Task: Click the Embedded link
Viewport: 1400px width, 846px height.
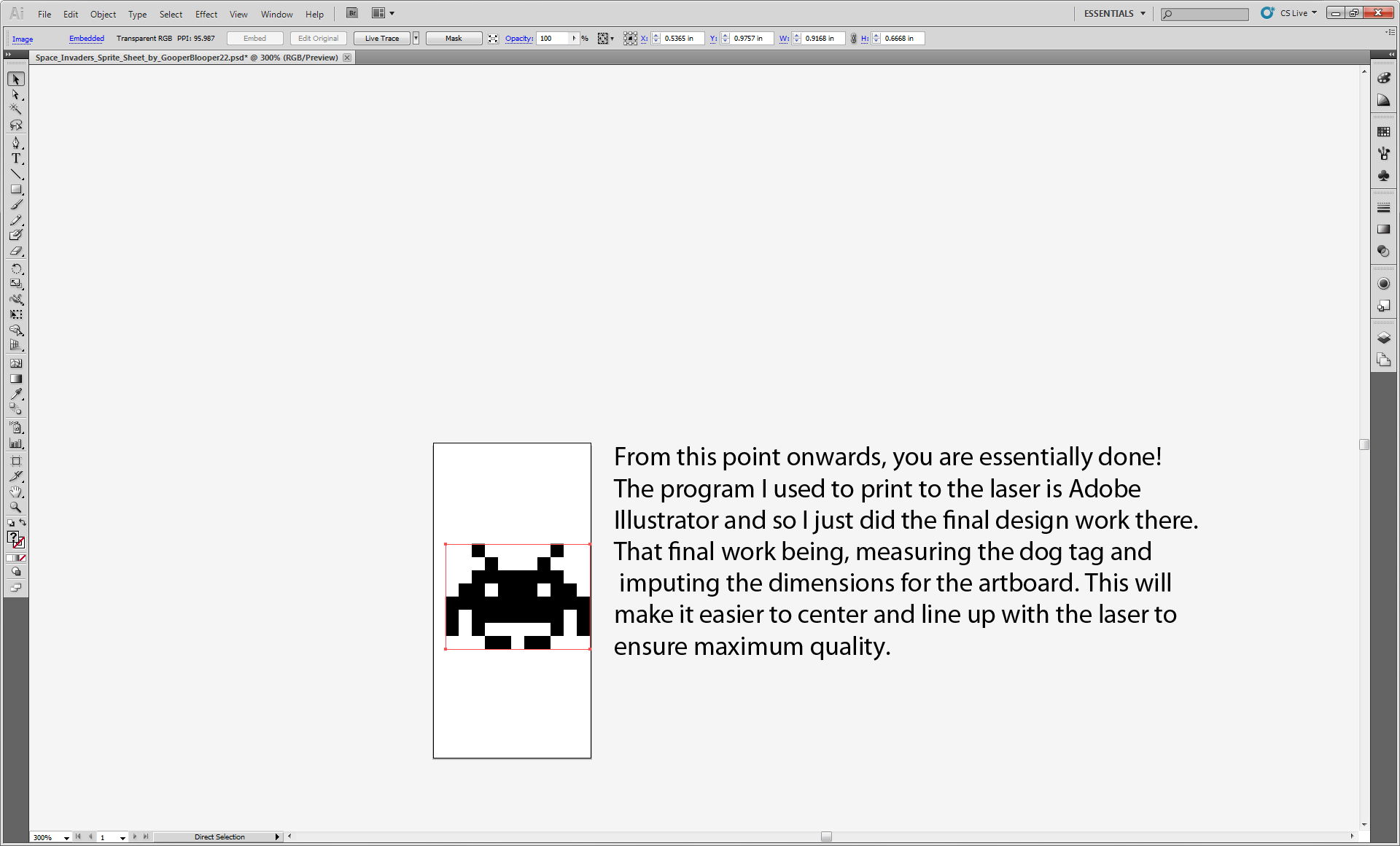Action: [87, 39]
